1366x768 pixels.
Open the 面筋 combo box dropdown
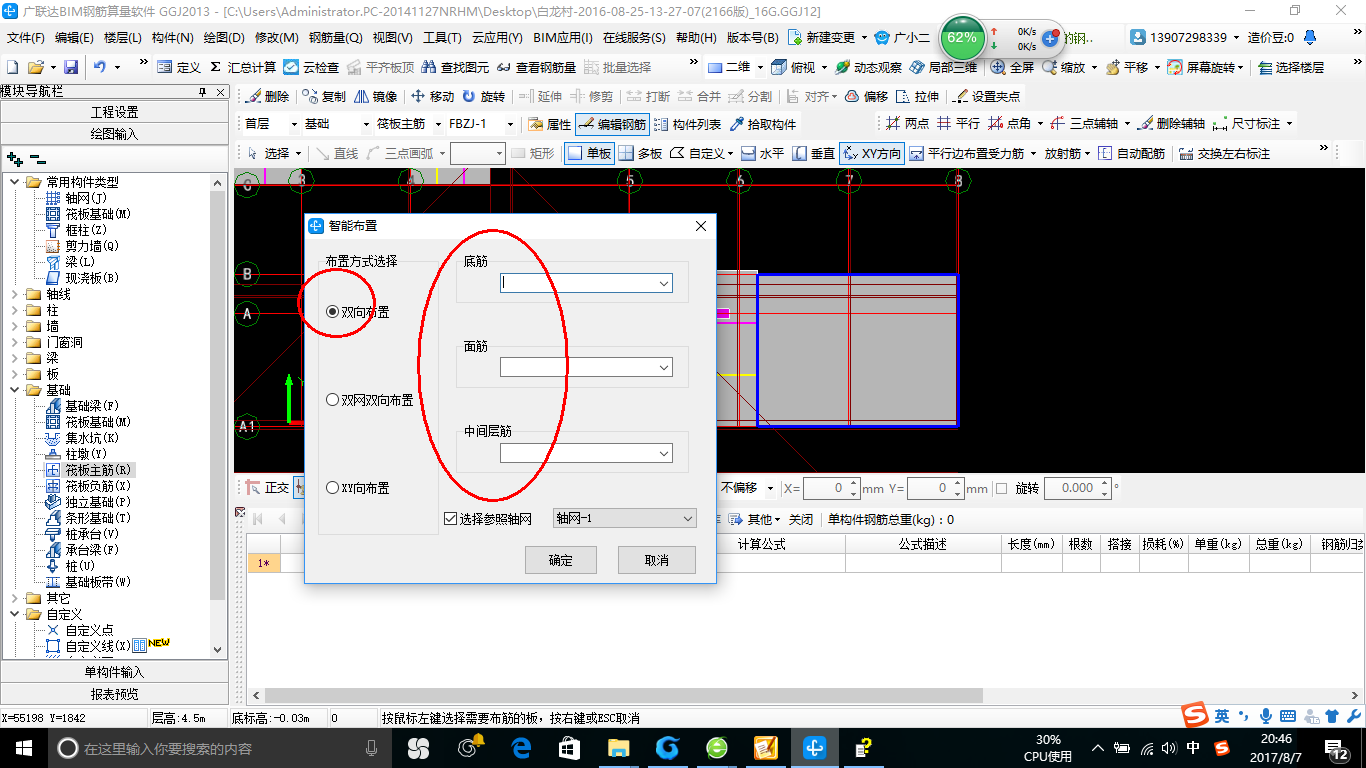click(664, 368)
